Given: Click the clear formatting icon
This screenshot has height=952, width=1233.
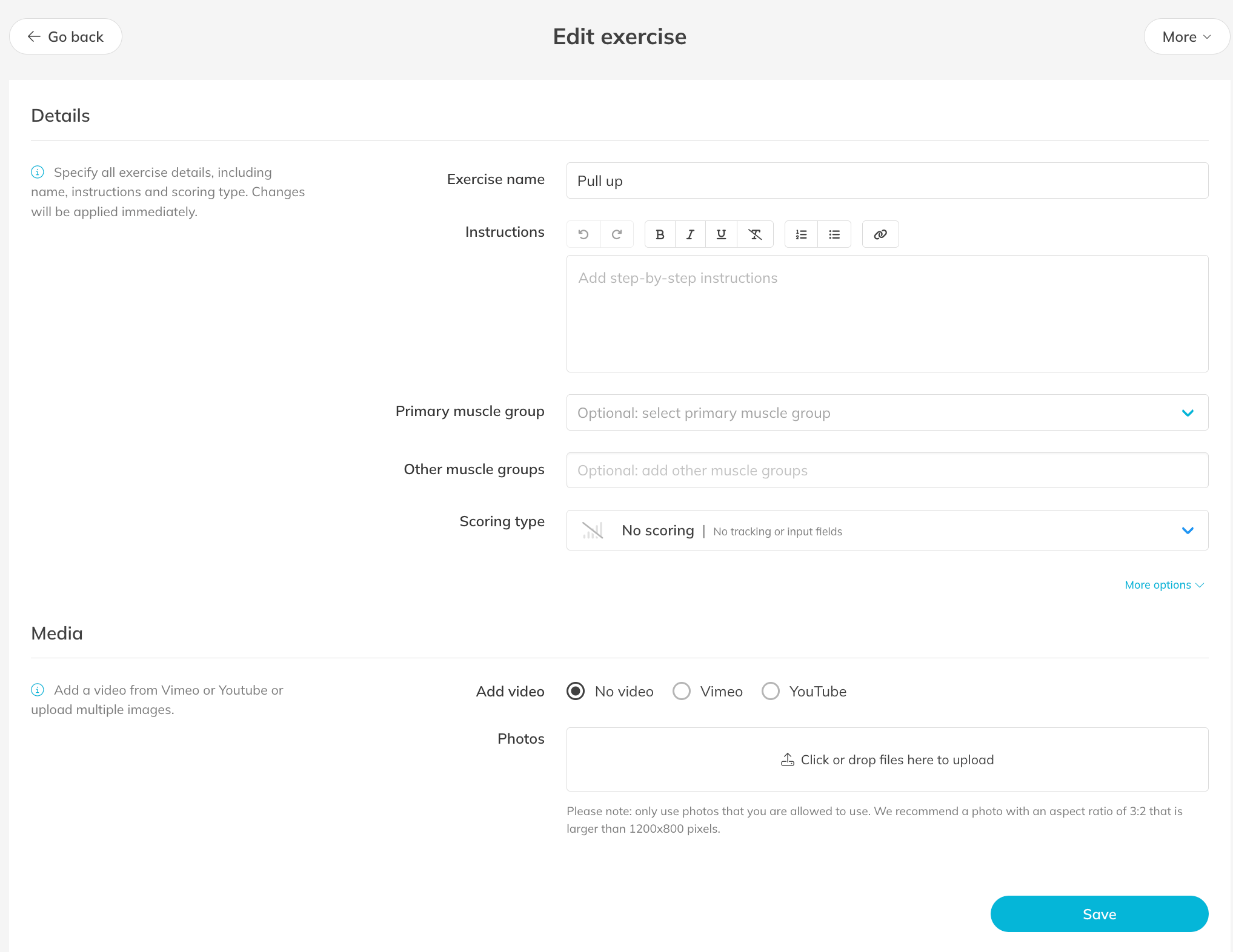Looking at the screenshot, I should (x=755, y=234).
